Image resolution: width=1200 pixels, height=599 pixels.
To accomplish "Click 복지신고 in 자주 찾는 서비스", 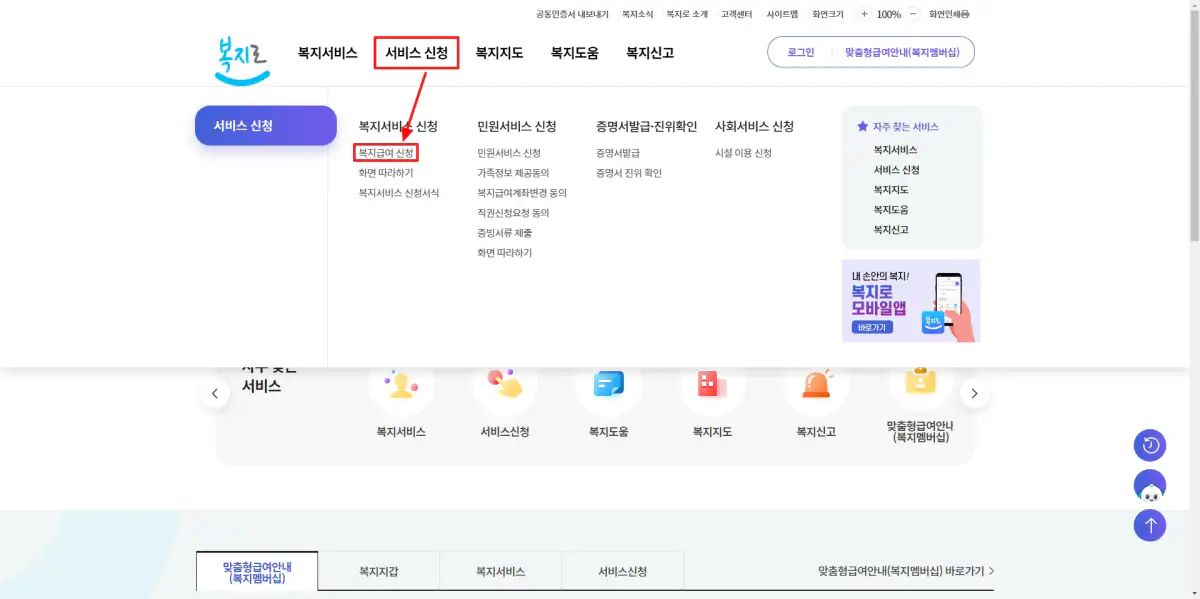I will click(x=891, y=229).
